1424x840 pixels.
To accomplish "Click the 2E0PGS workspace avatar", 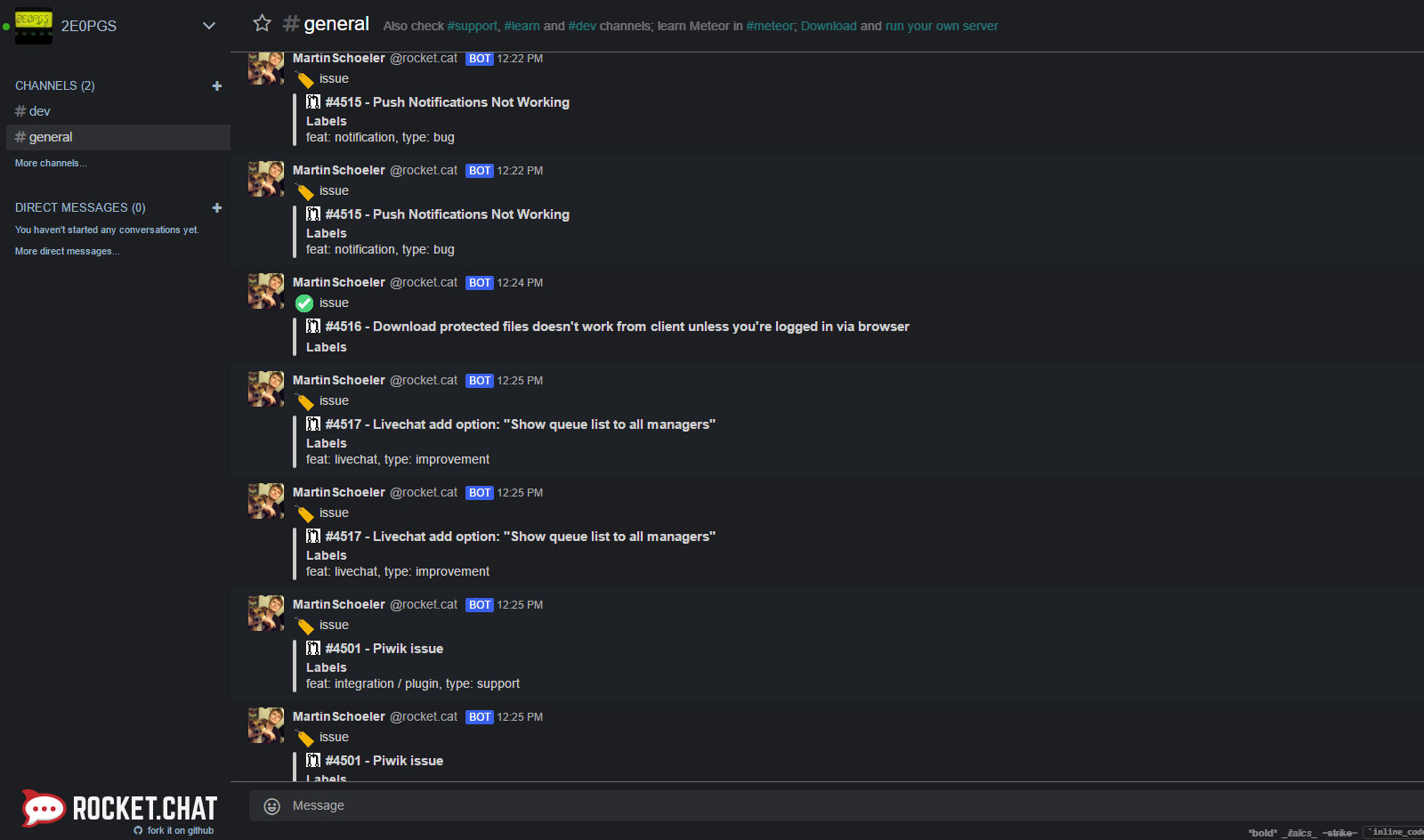I will [33, 26].
